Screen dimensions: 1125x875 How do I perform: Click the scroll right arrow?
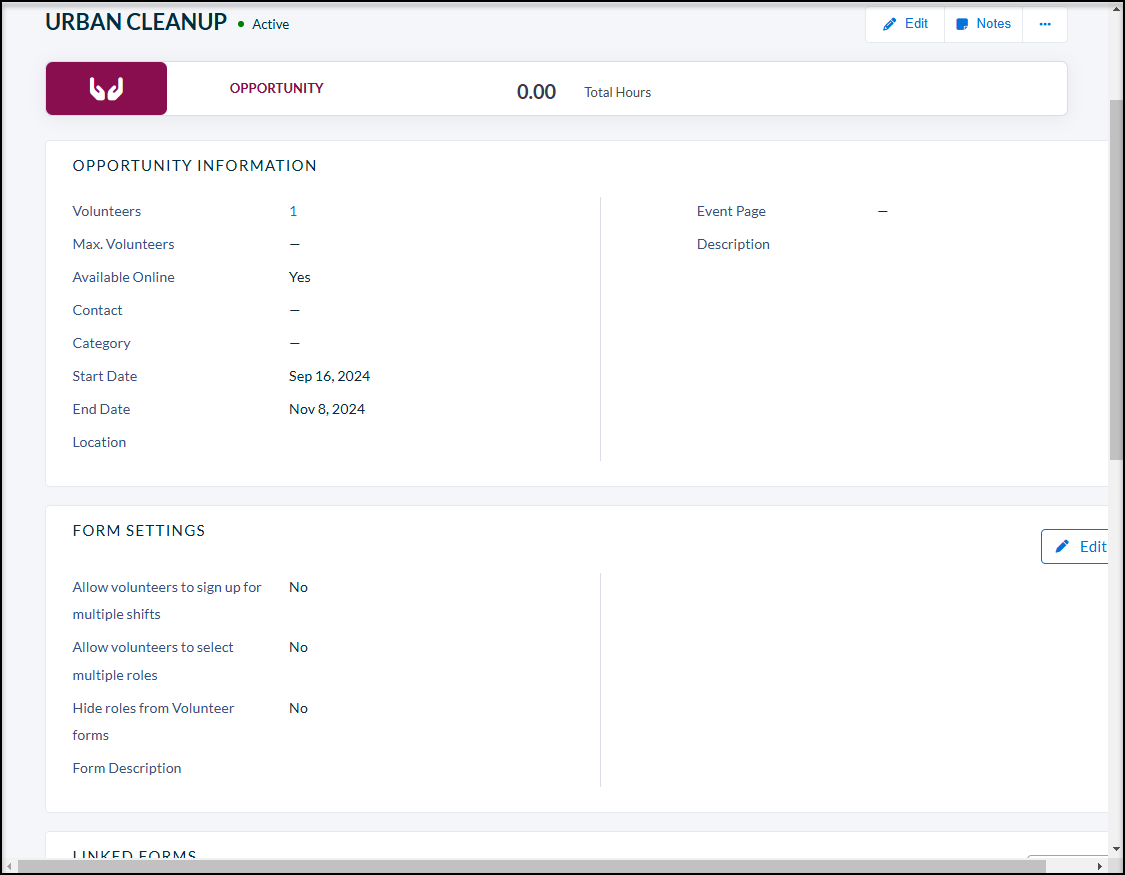(1099, 866)
